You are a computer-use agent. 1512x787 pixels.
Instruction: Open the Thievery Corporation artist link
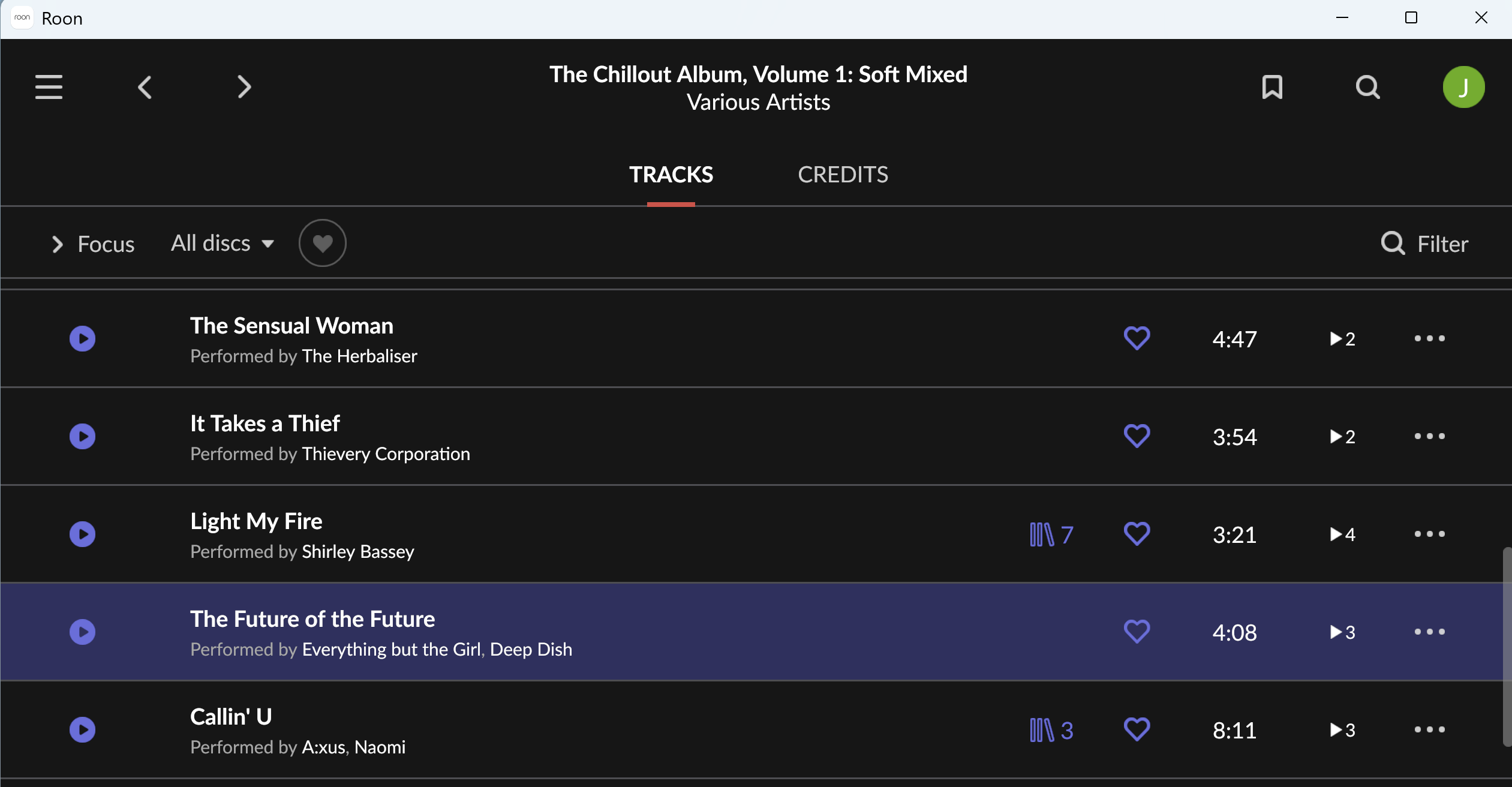386,454
